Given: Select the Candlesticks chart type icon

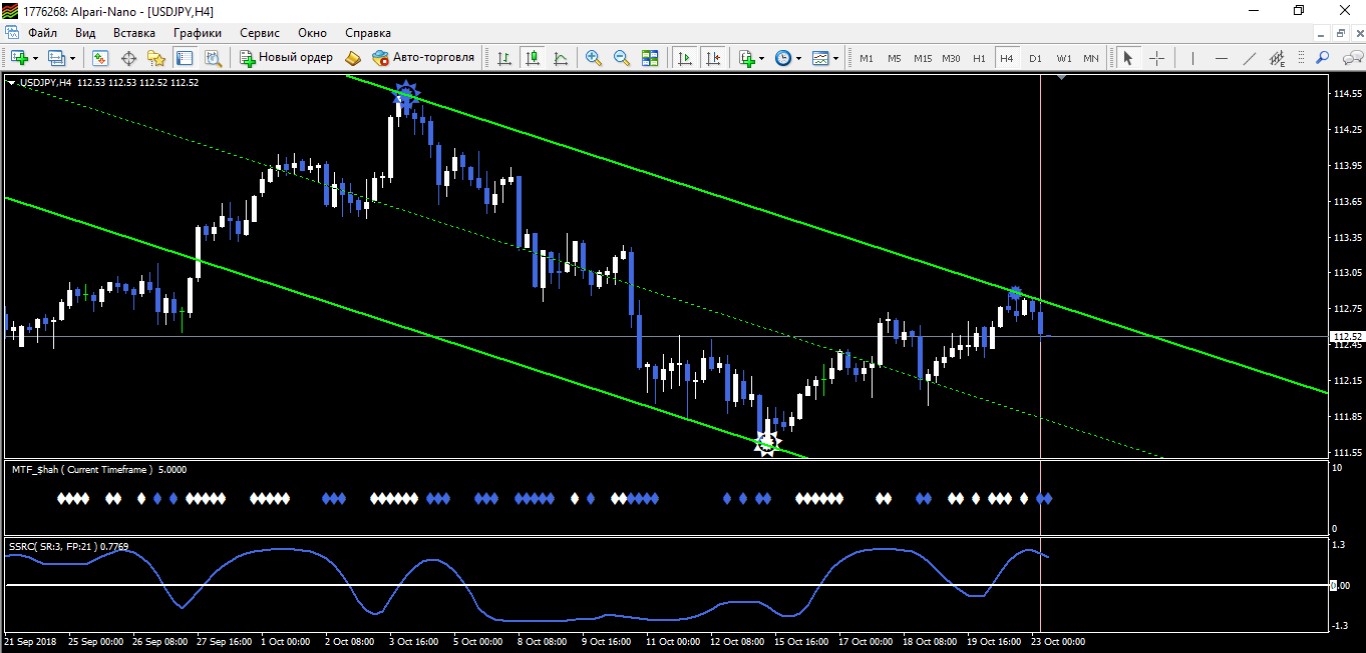Looking at the screenshot, I should click(533, 58).
